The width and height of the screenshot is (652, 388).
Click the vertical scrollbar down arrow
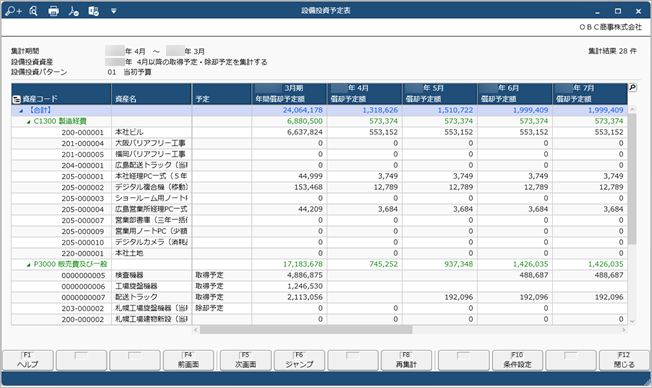[632, 321]
